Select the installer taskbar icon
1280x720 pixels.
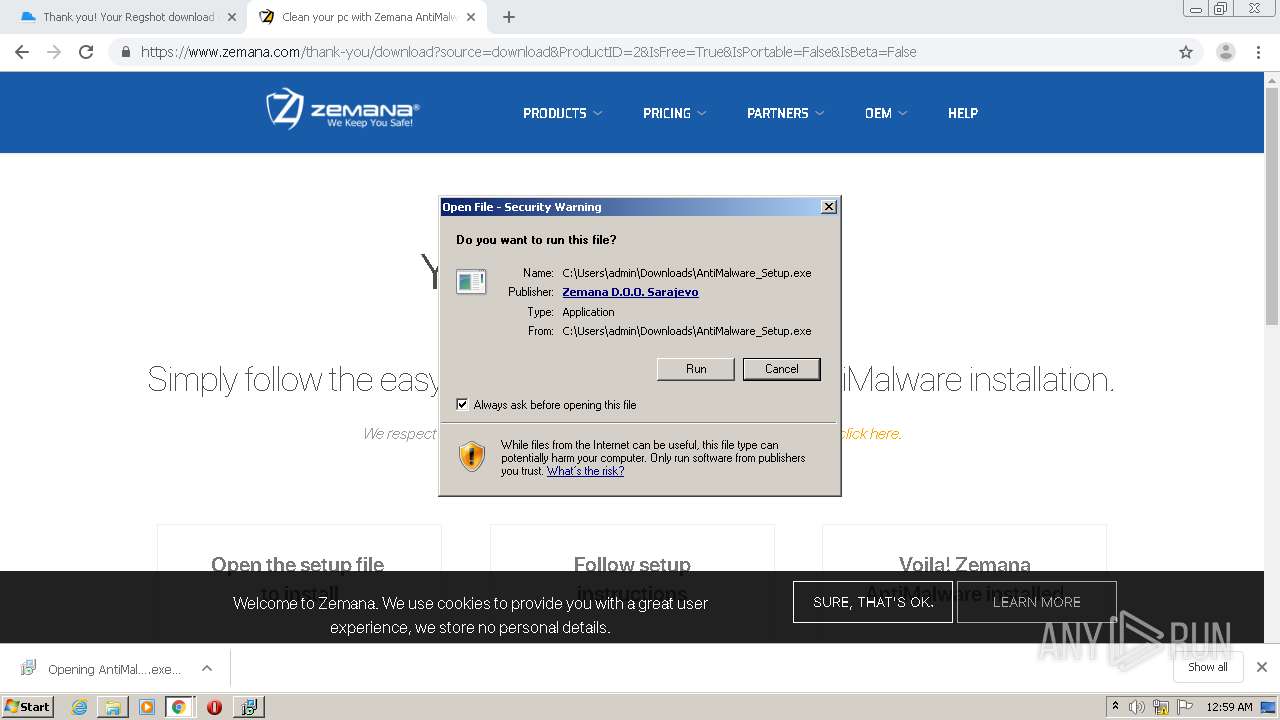point(248,707)
